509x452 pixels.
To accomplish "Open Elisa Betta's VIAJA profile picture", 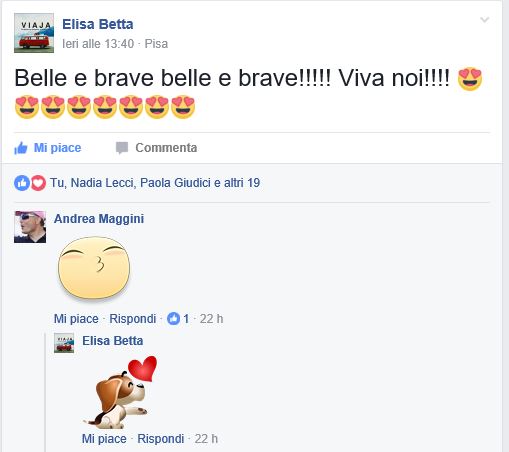I will pos(34,33).
